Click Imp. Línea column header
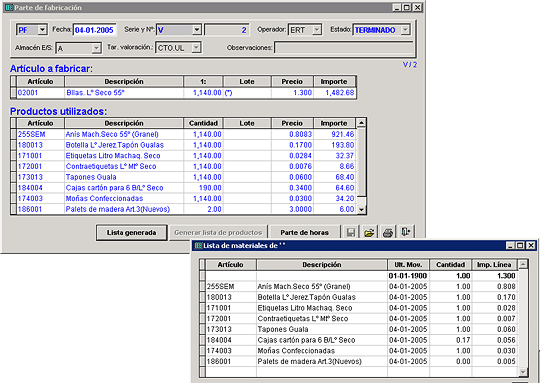 click(494, 265)
